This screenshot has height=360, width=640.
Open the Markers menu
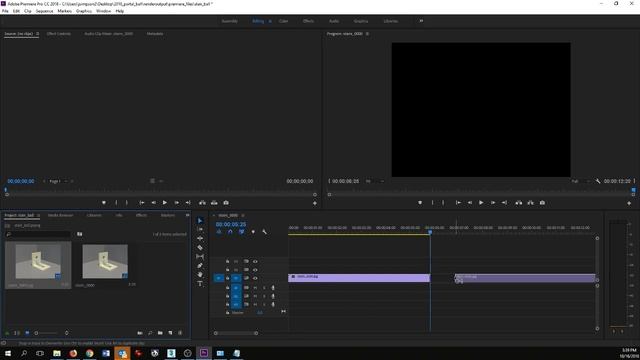coord(64,11)
